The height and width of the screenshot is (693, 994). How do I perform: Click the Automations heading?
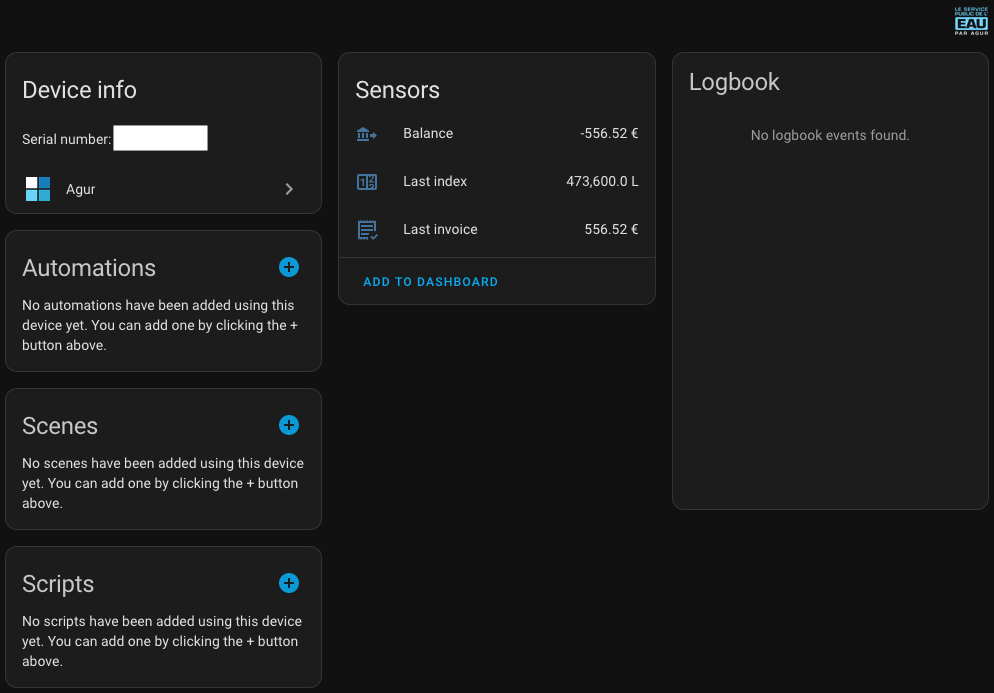click(89, 268)
